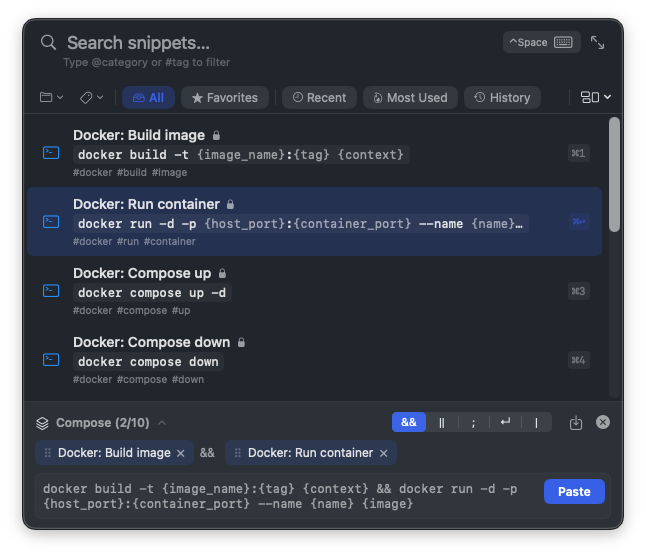Screen dimensions: 646x556
Task: Clear compose with the circled X button
Action: click(x=603, y=422)
